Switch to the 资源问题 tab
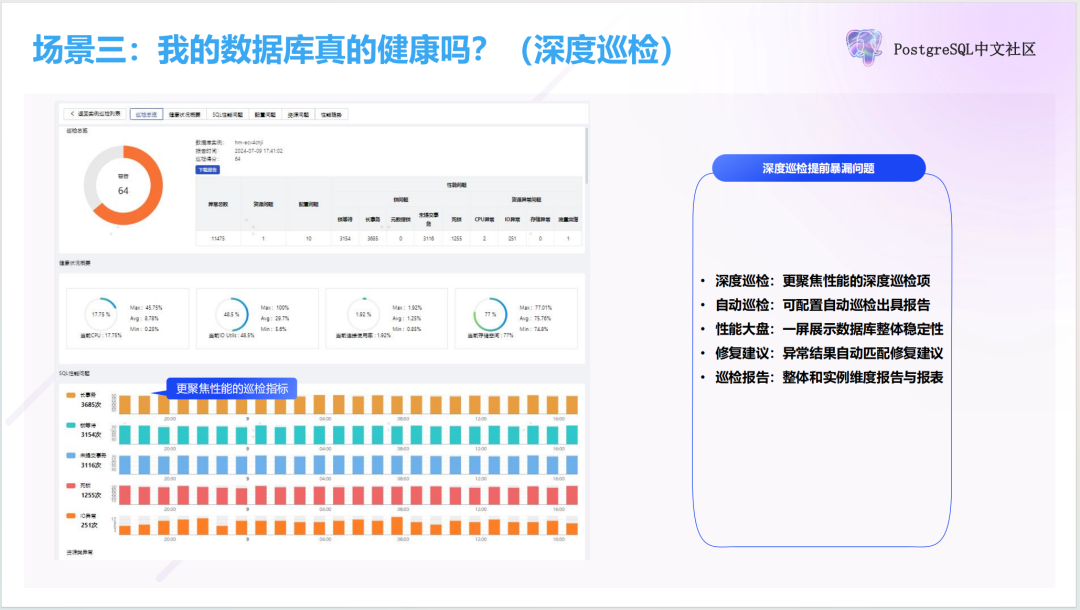1080x610 pixels. pyautogui.click(x=294, y=114)
